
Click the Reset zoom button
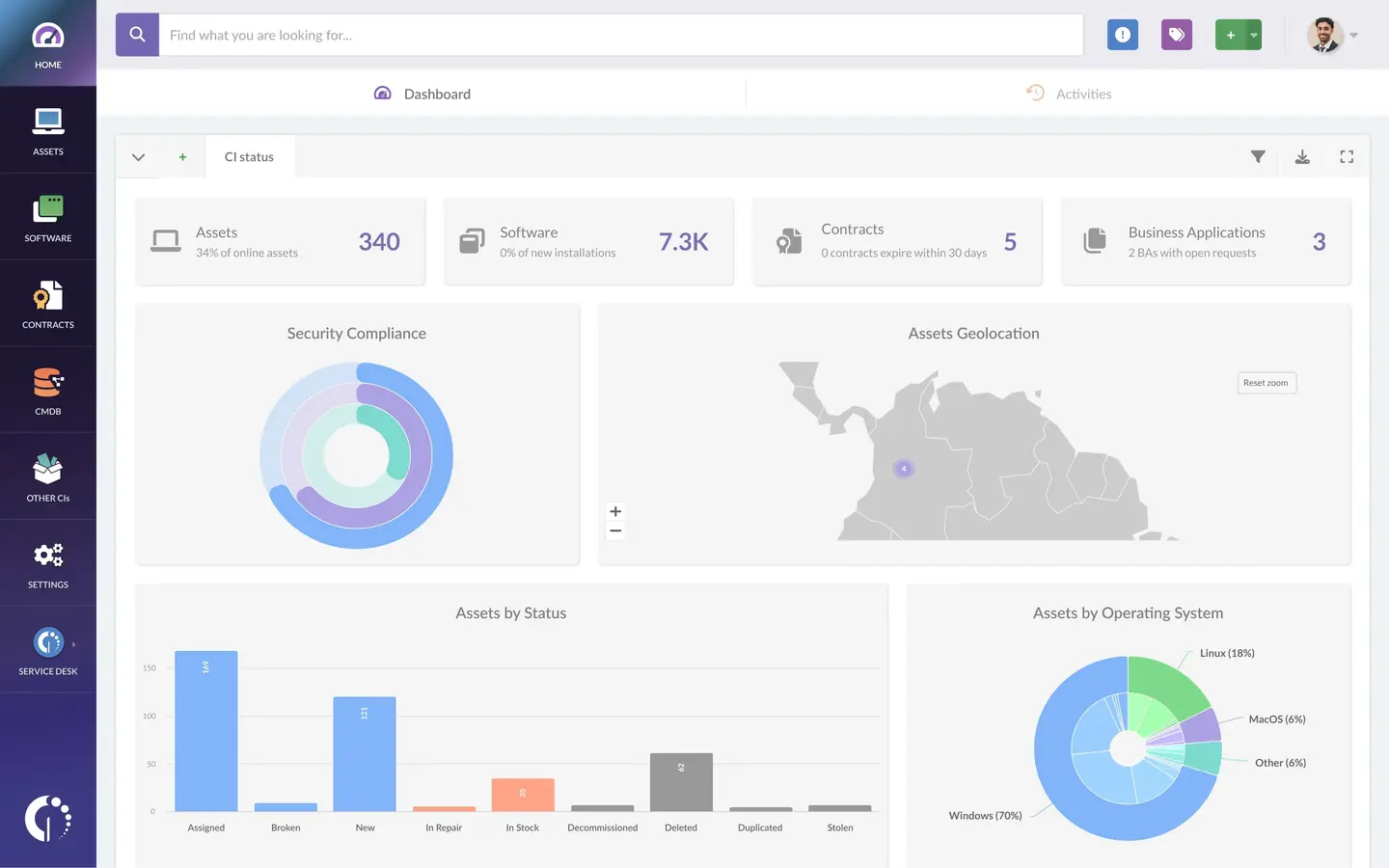click(1266, 383)
